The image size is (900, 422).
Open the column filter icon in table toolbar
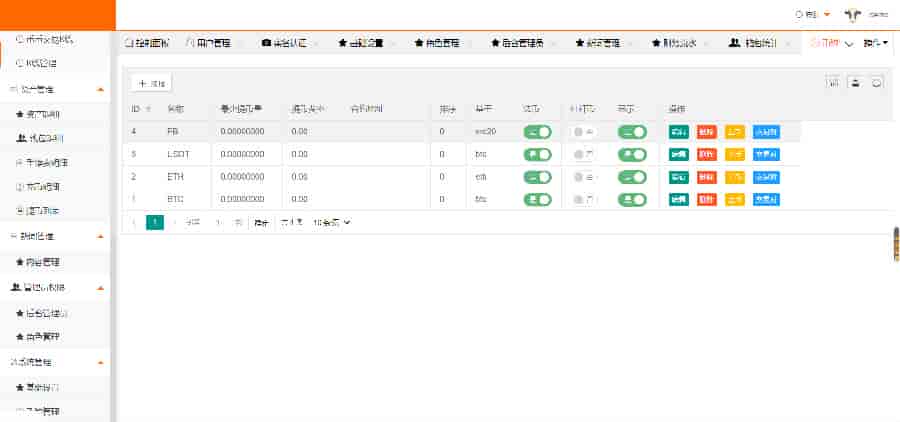tap(833, 83)
